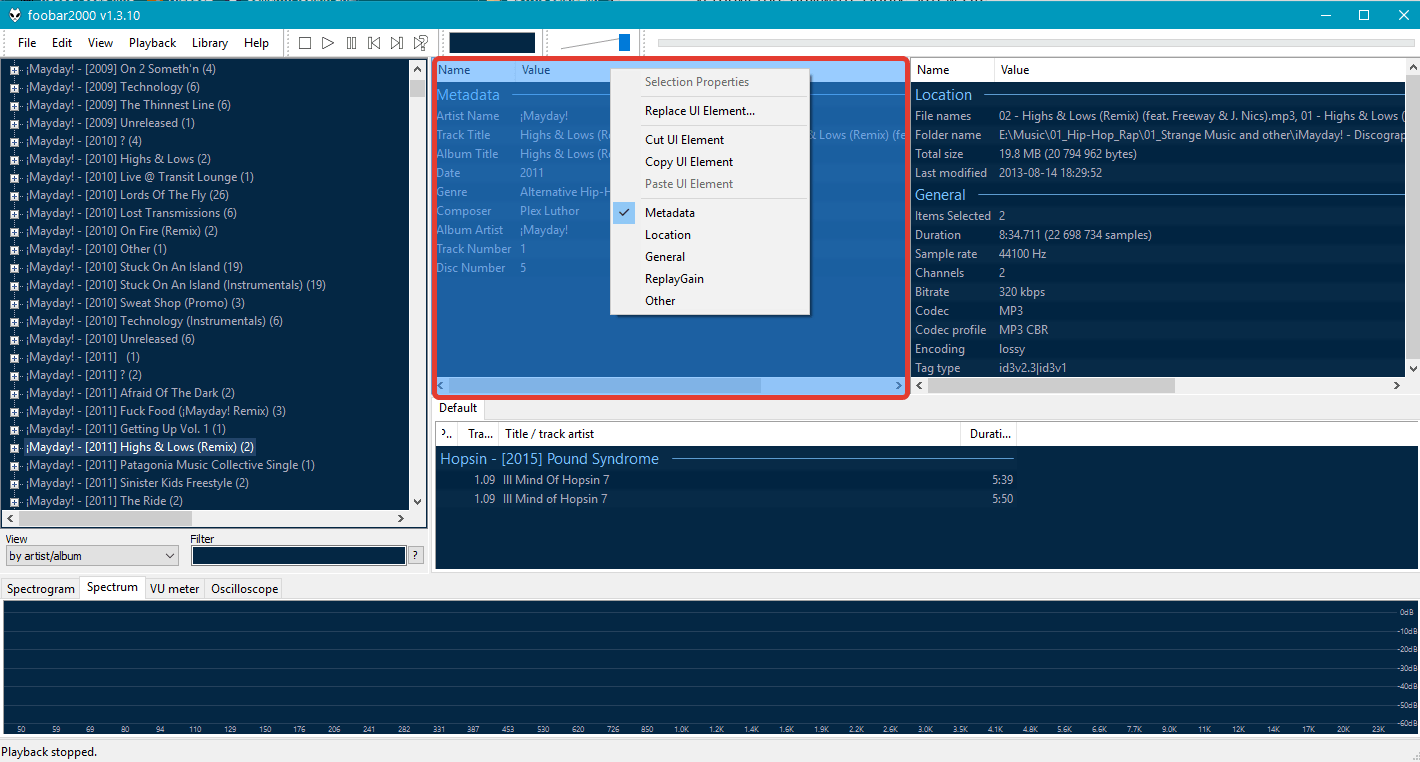The height and width of the screenshot is (762, 1420).
Task: Select Cut UI Element
Action: (x=709, y=140)
